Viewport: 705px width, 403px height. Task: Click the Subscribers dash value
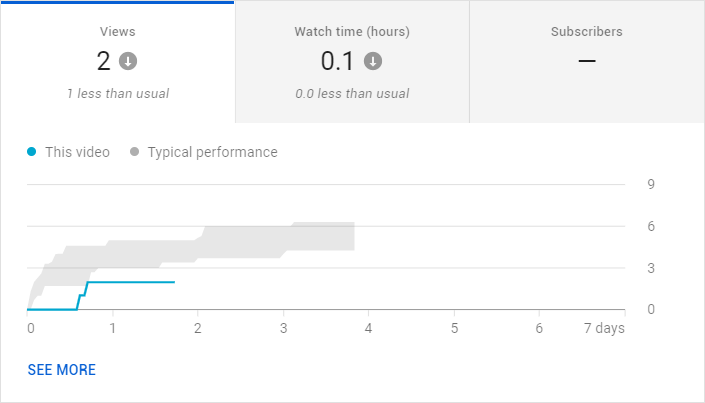pos(587,60)
